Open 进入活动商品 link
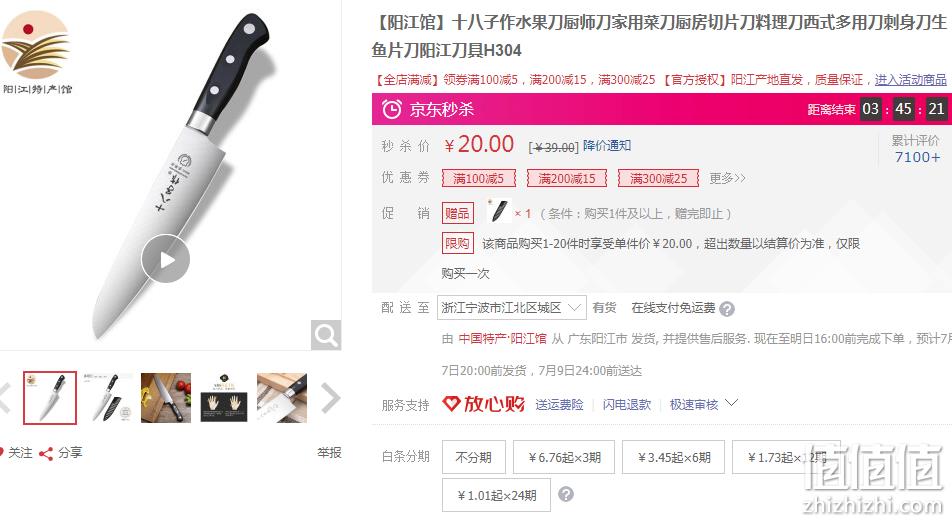This screenshot has width=952, height=523. (910, 80)
